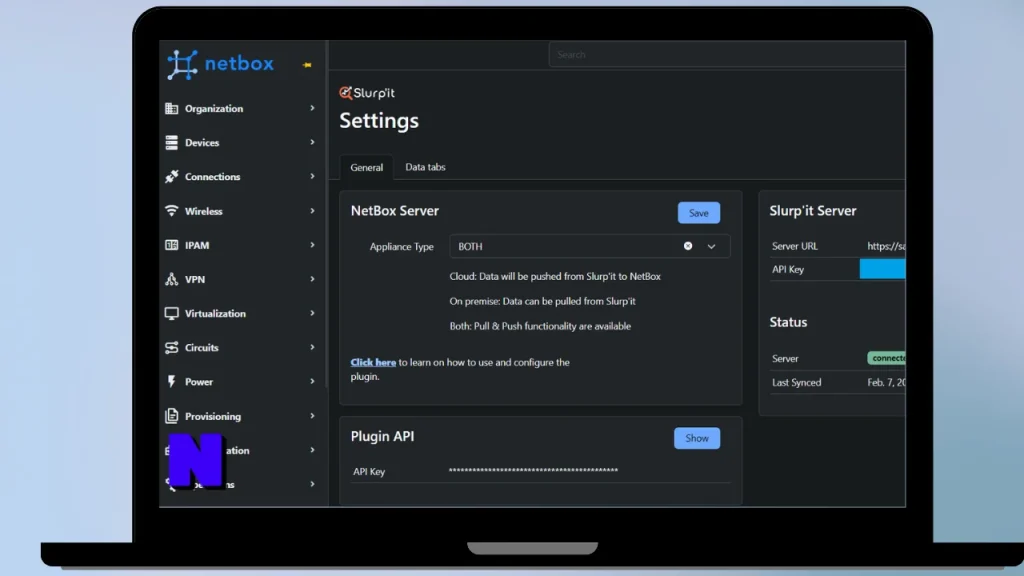
Task: Click the Plugin API heading
Action: (x=382, y=436)
